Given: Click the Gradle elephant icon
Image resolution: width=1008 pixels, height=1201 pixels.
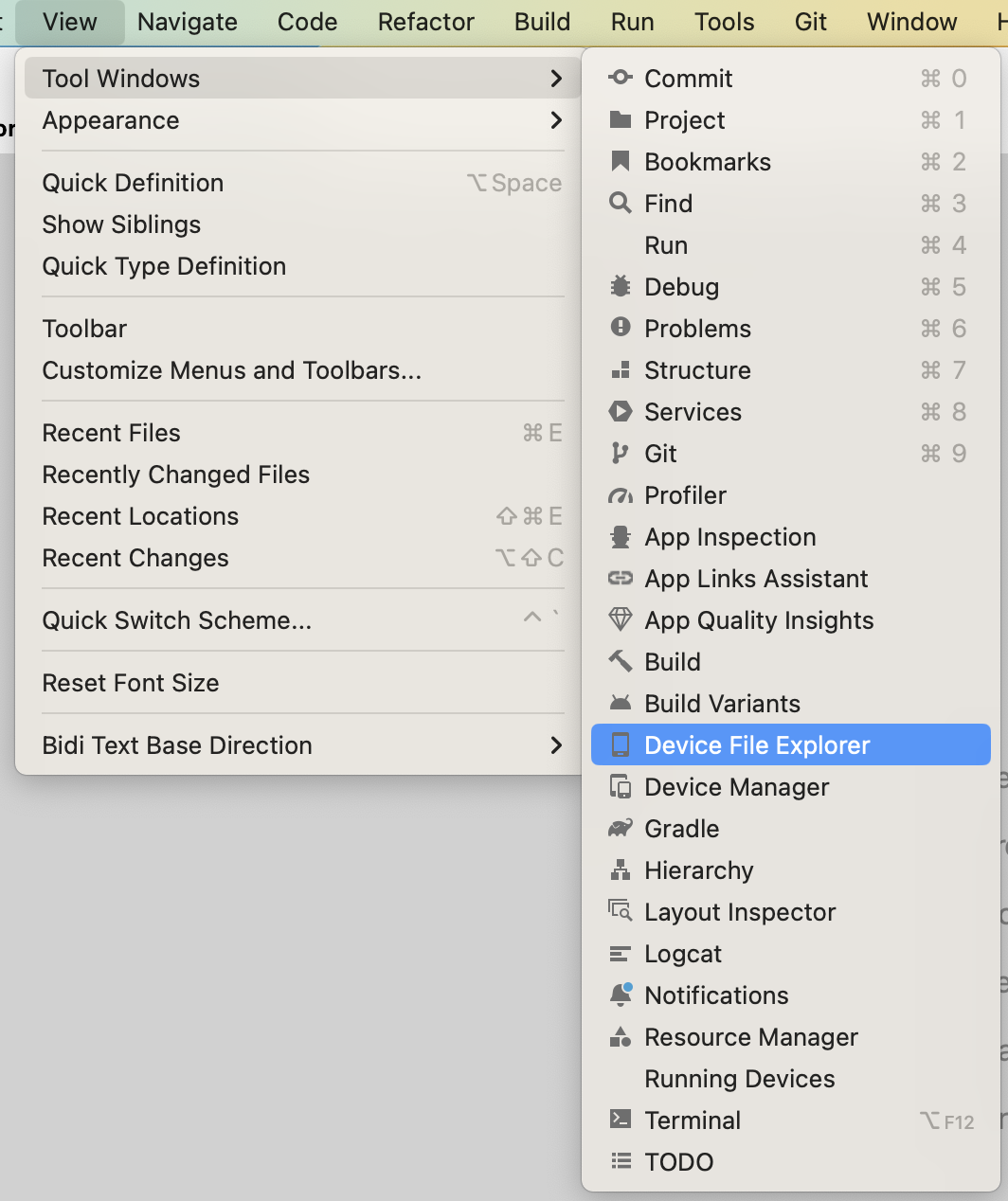Looking at the screenshot, I should 621,828.
